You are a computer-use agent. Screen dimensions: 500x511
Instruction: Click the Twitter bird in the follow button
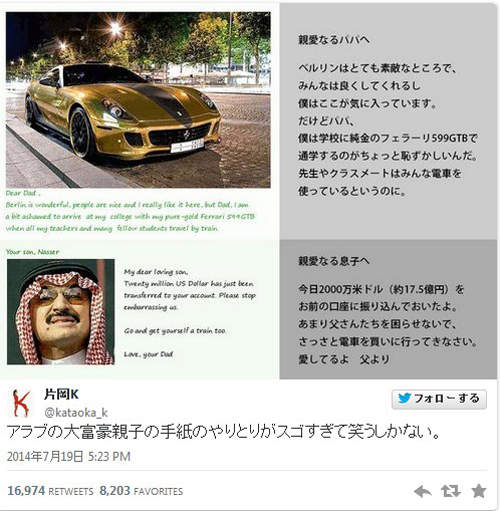[404, 398]
